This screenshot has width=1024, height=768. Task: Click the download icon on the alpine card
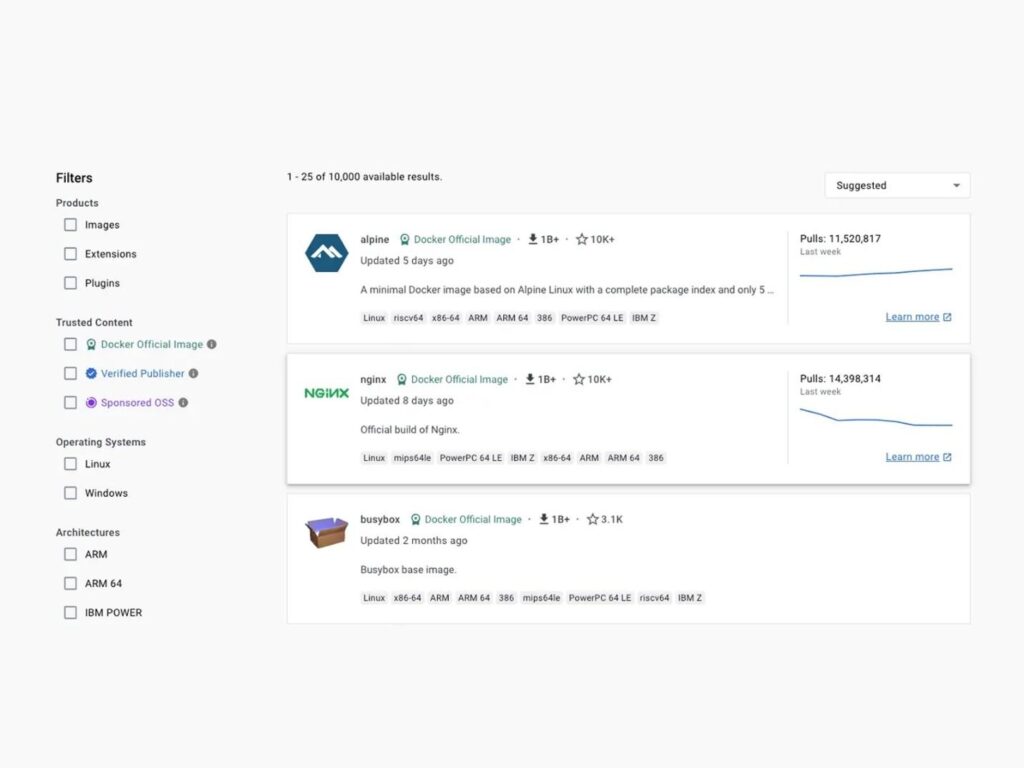click(x=533, y=239)
